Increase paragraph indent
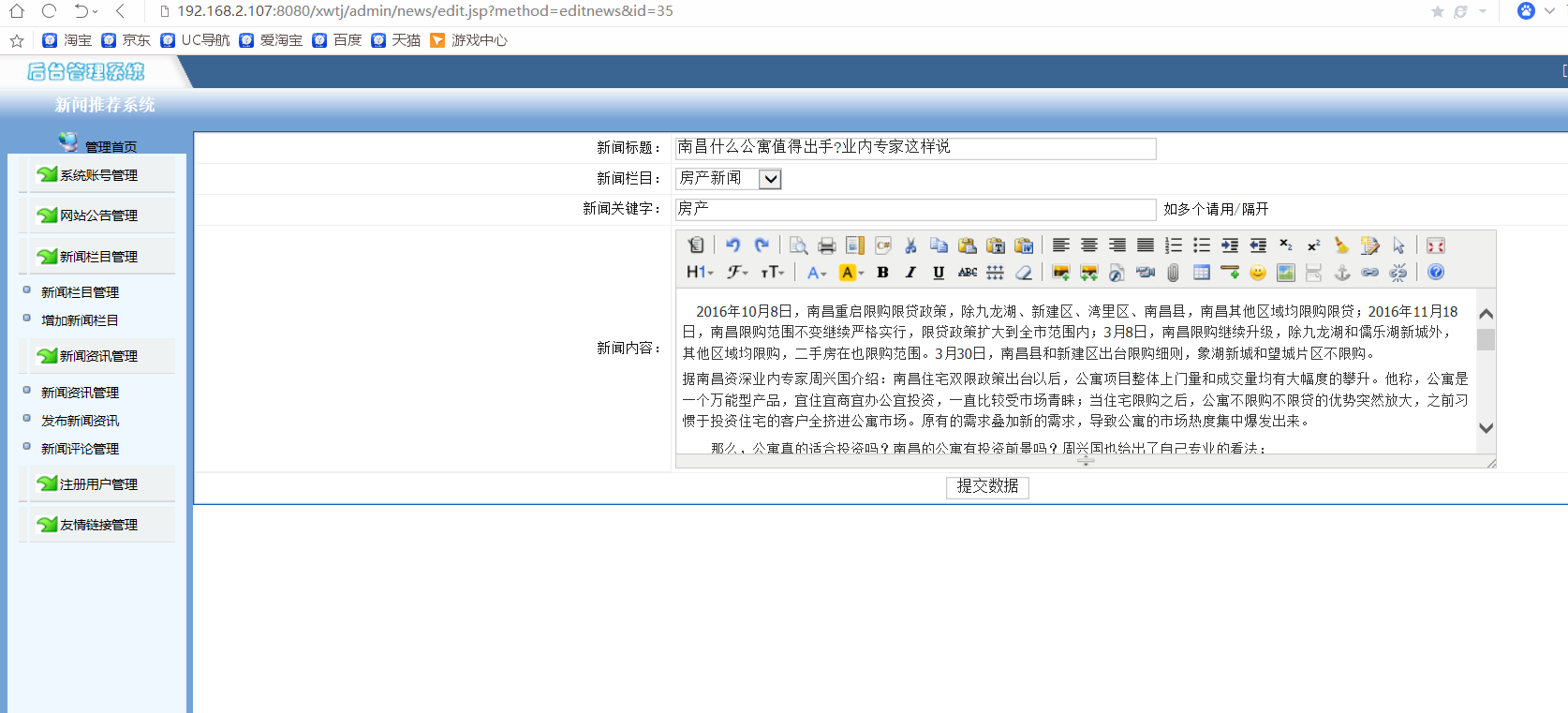1568x713 pixels. click(1230, 245)
